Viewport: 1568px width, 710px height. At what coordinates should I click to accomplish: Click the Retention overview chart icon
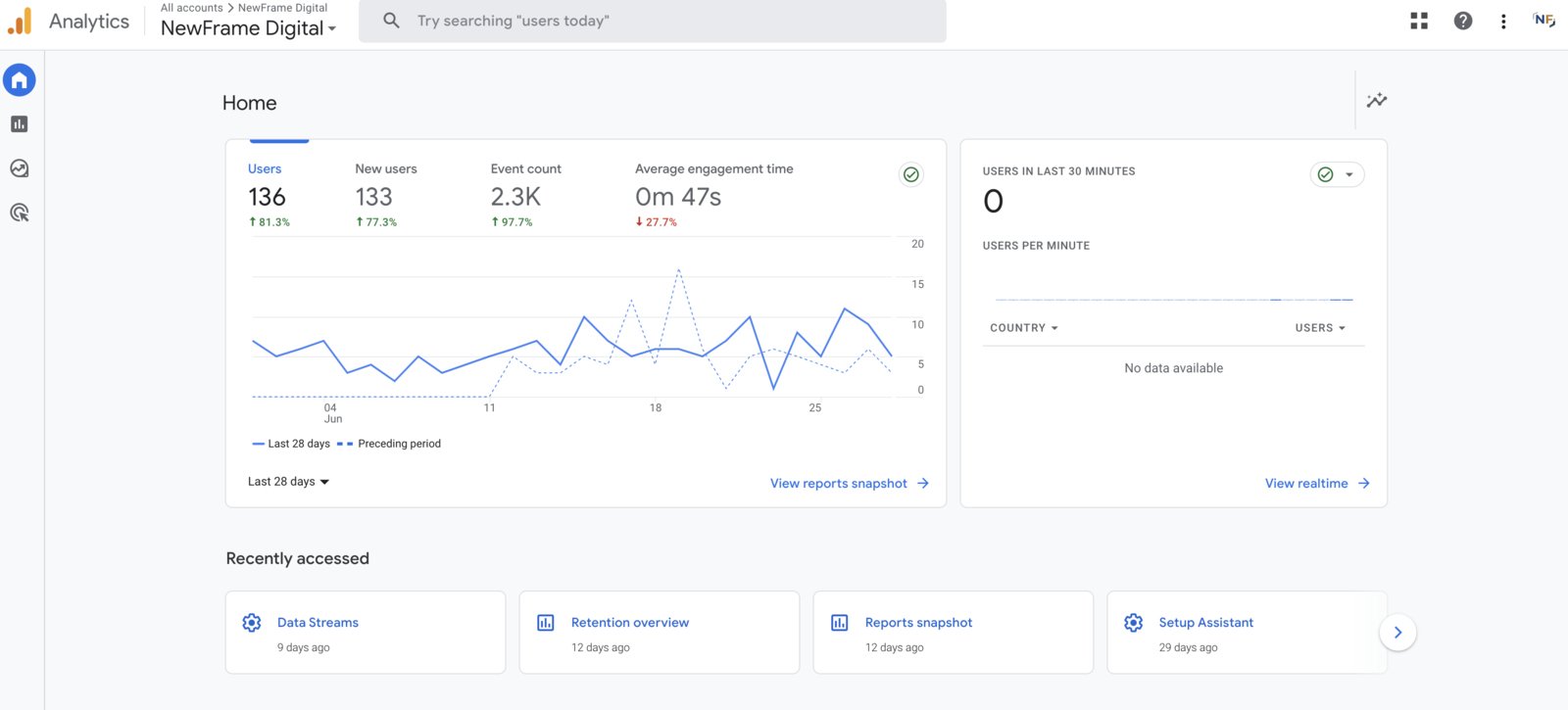click(546, 623)
